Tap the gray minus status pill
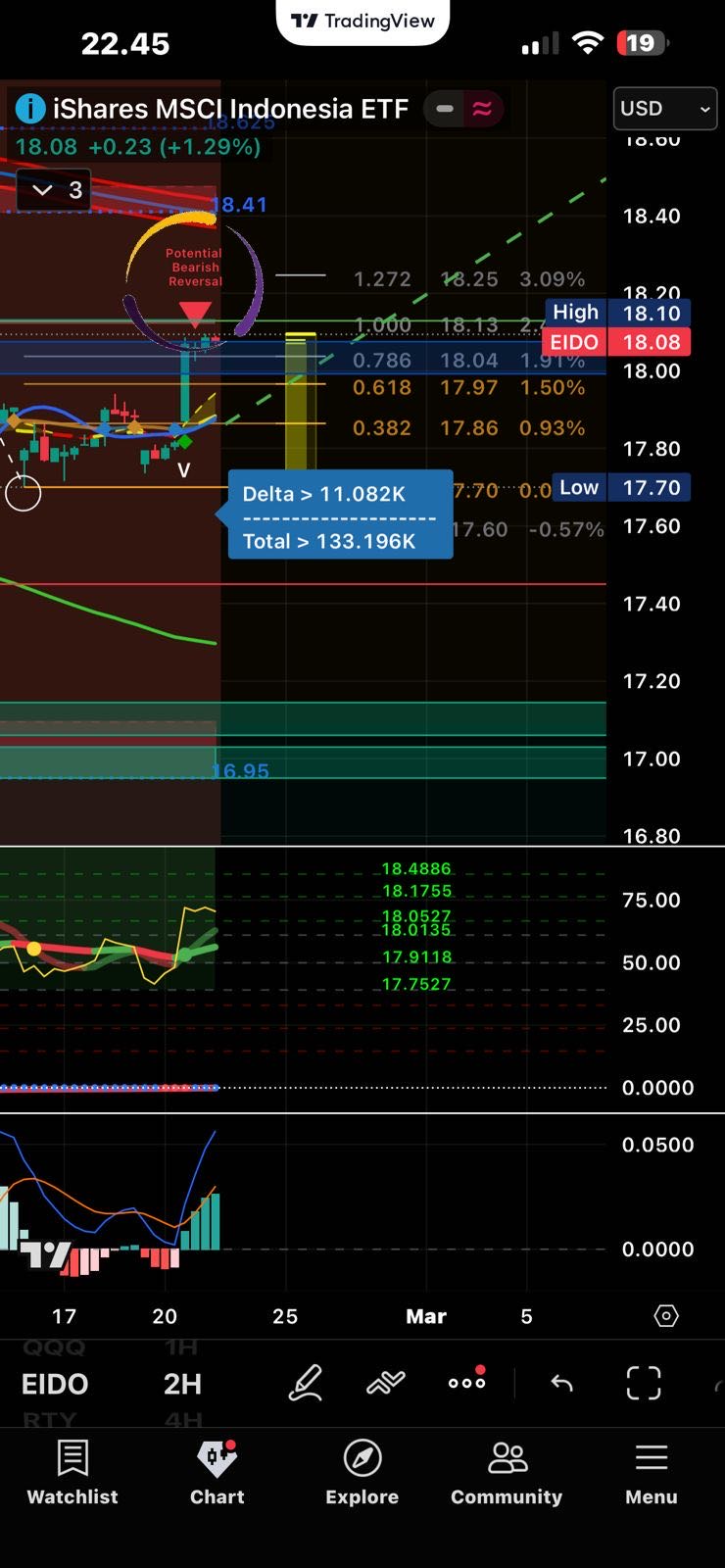The width and height of the screenshot is (725, 1568). coord(445,109)
